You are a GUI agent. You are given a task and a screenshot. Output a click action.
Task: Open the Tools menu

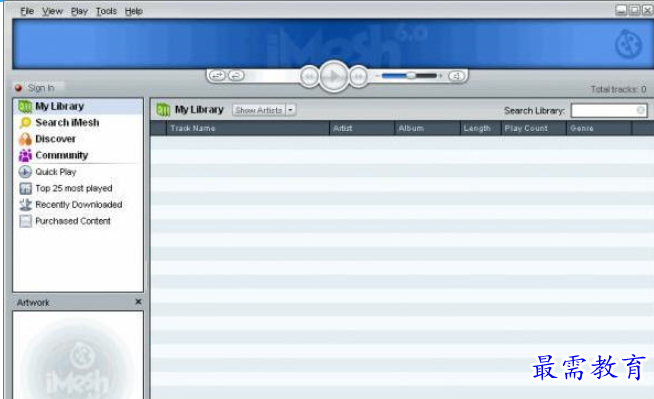106,11
